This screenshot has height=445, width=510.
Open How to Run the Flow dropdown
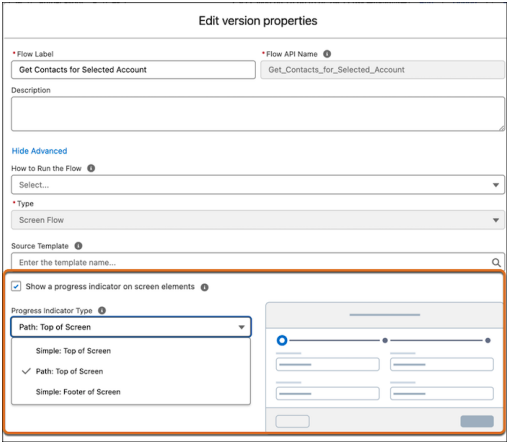pos(258,185)
